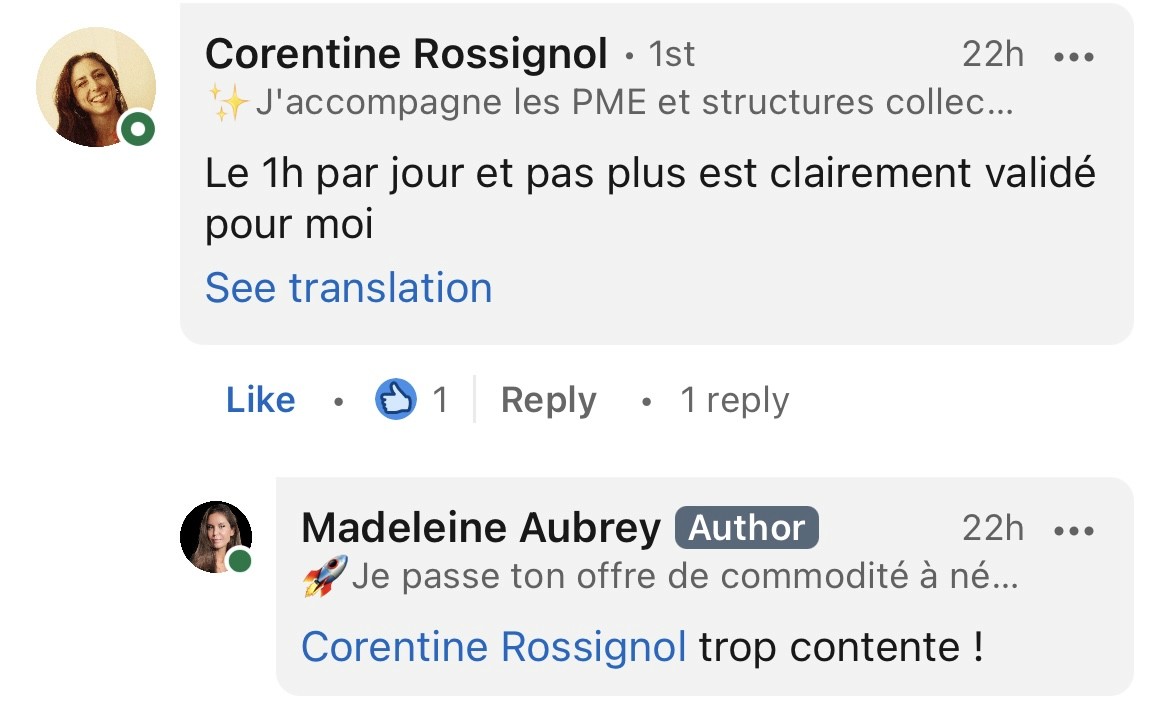Open the Corentine Rossignol mention in the reply
Screen dimensions: 1170x718
[x=493, y=646]
